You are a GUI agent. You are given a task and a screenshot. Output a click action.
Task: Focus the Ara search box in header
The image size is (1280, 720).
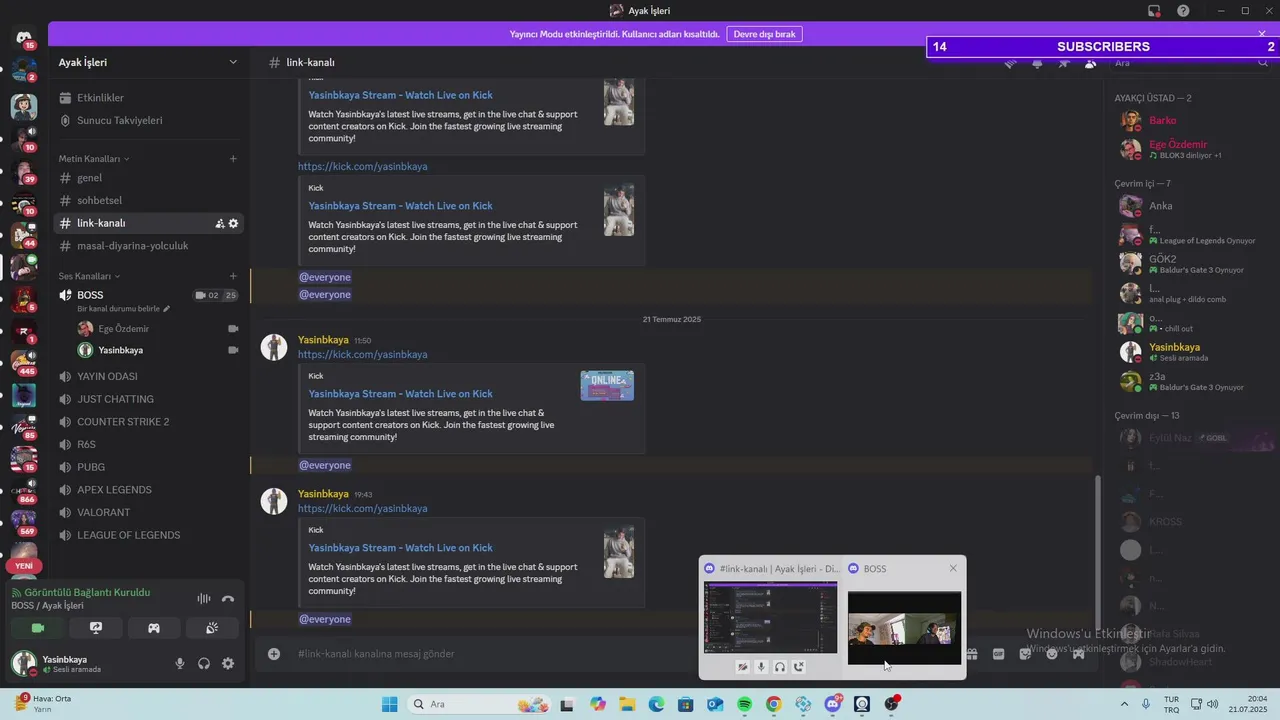(1190, 63)
